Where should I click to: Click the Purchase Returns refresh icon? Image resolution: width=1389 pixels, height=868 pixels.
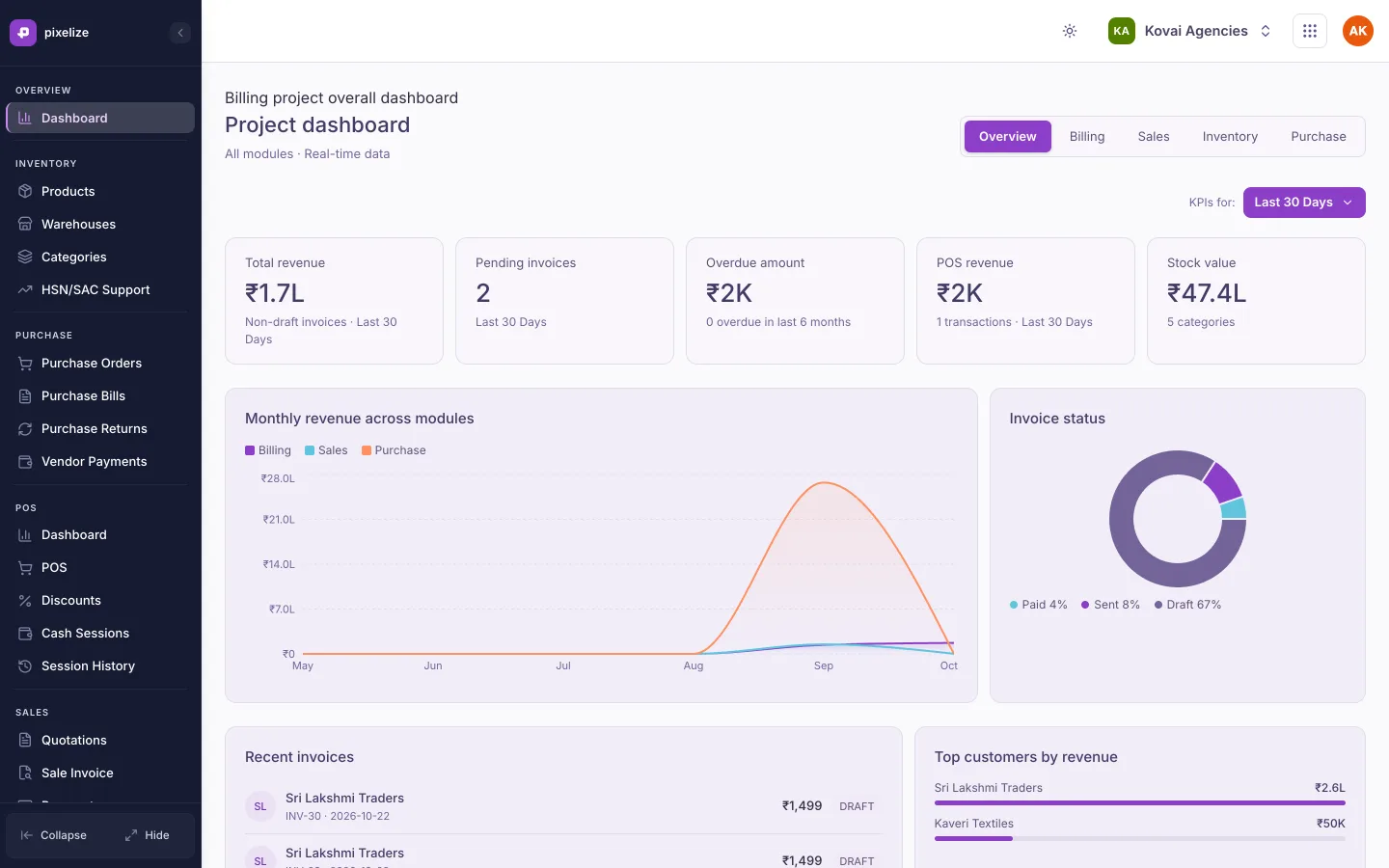tap(25, 428)
